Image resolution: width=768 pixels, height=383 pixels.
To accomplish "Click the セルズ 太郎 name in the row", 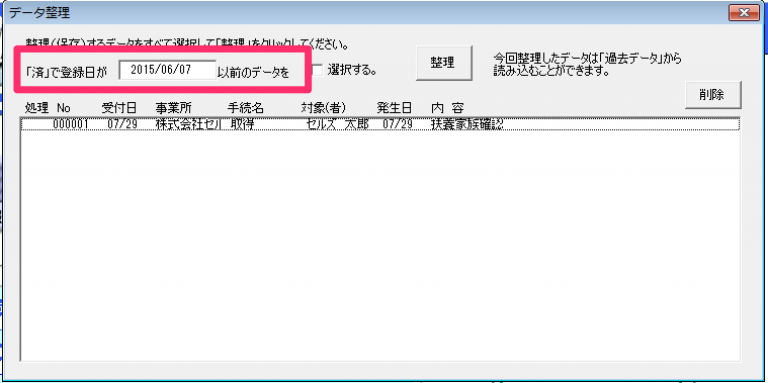I will (x=337, y=124).
